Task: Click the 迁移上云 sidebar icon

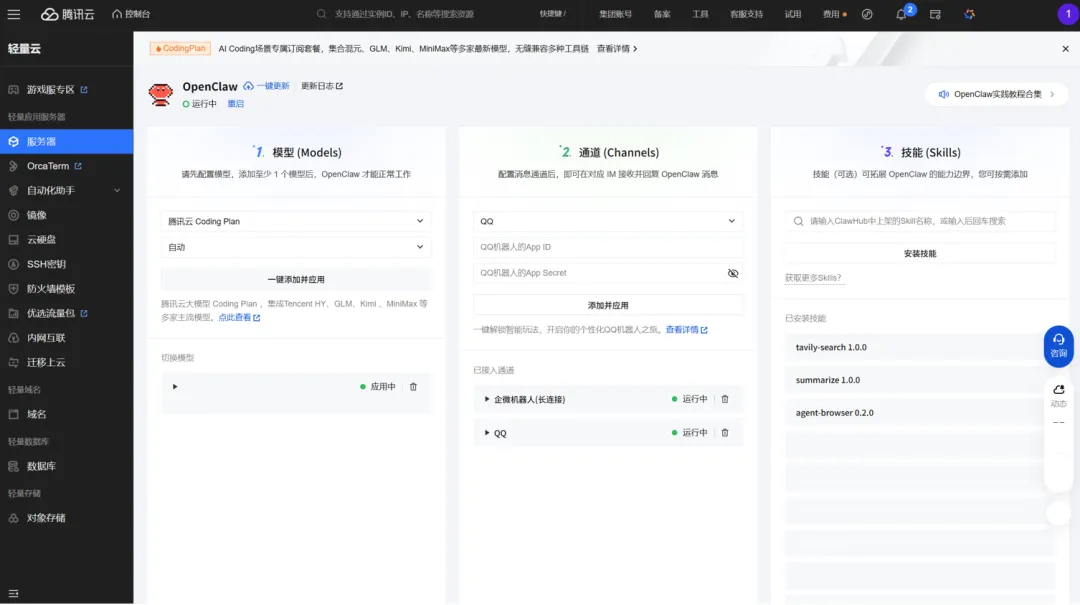Action: coord(13,362)
